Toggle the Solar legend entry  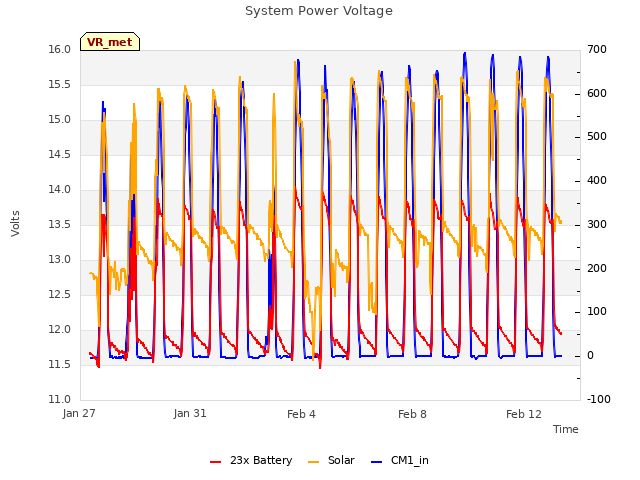(x=331, y=460)
